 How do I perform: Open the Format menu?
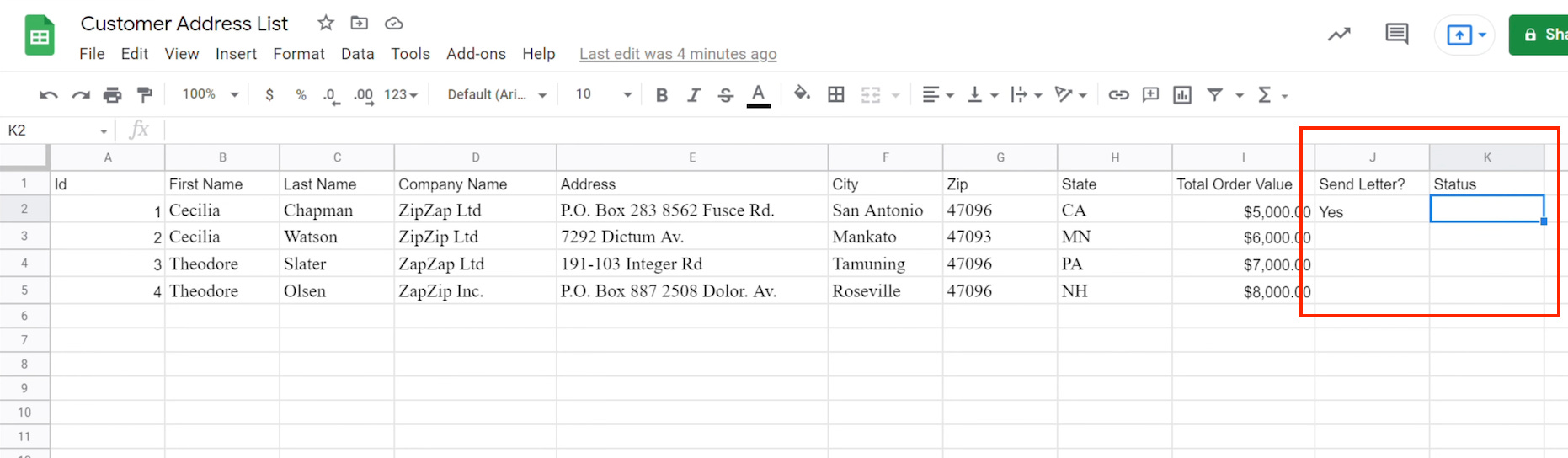pyautogui.click(x=299, y=54)
